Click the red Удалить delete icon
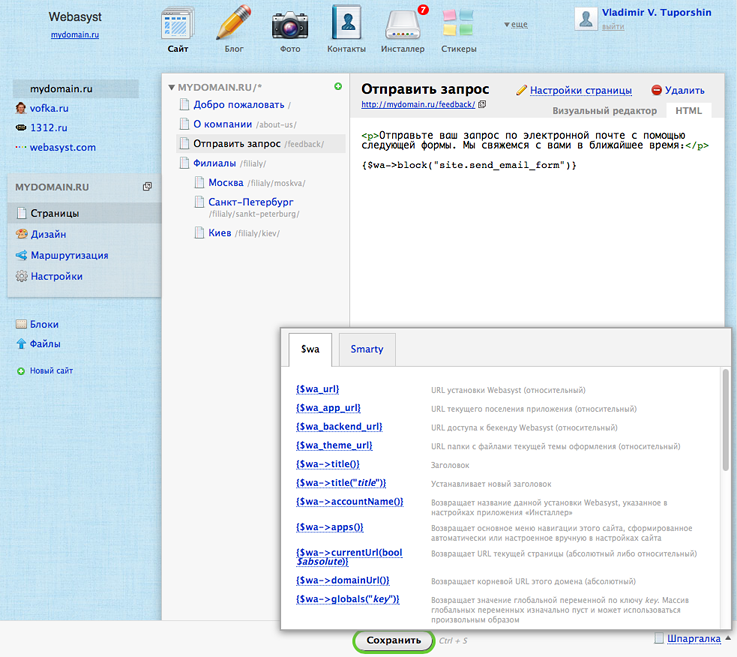737x657 pixels. (x=657, y=90)
